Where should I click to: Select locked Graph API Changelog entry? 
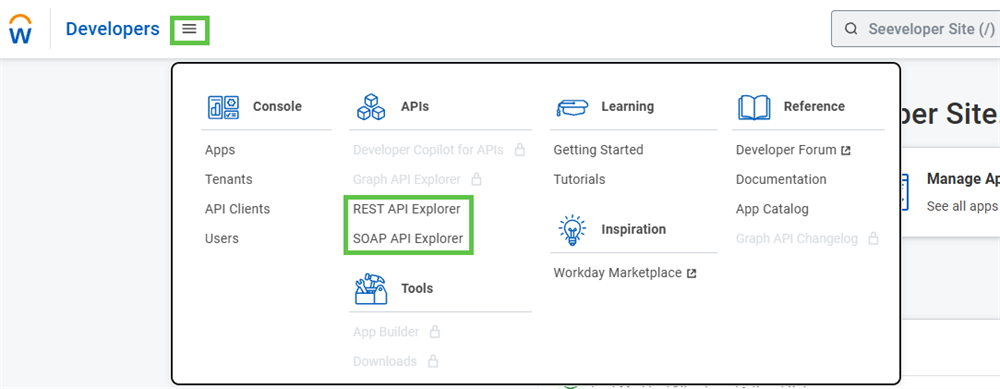(797, 239)
